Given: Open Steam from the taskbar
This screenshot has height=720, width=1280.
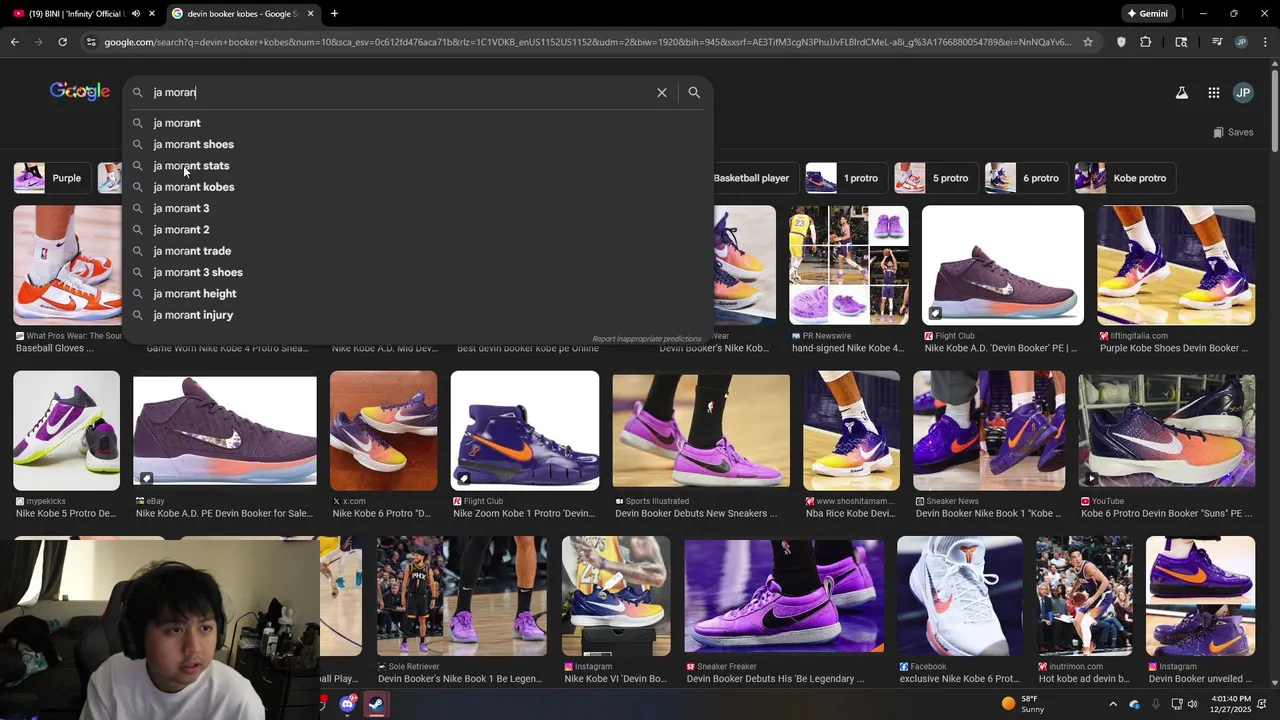Looking at the screenshot, I should pos(376,704).
